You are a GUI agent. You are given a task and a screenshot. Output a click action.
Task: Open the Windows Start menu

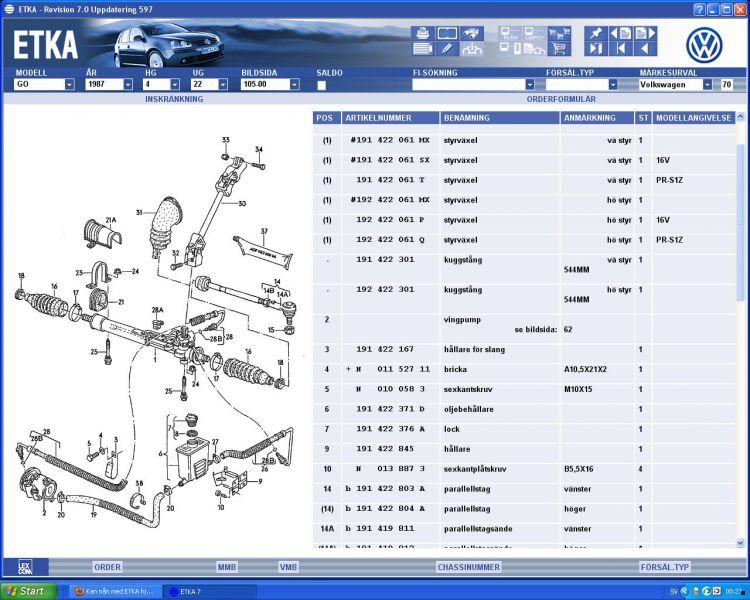coord(28,591)
